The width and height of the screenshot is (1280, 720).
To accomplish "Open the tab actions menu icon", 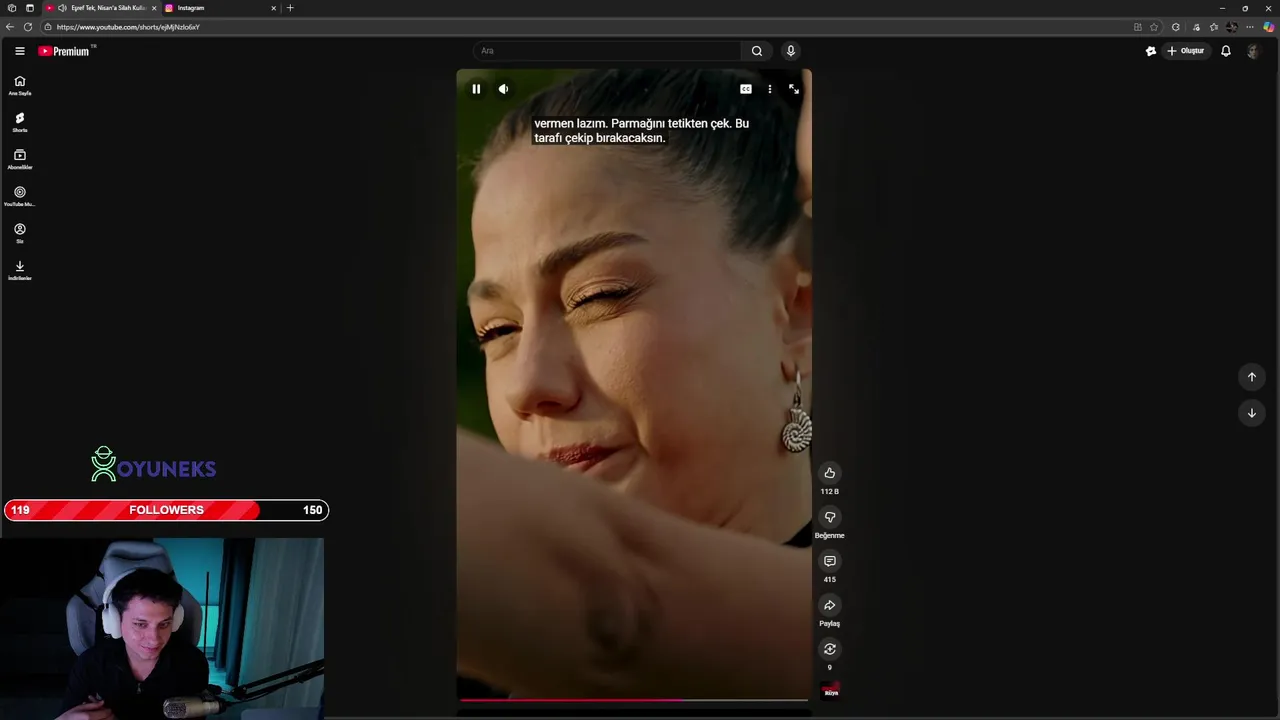I will click(x=29, y=8).
